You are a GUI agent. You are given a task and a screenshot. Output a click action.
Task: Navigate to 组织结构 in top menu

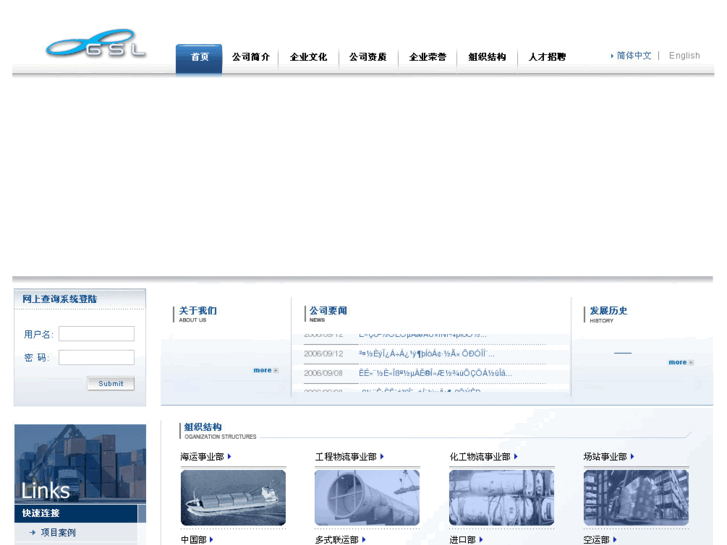point(487,57)
